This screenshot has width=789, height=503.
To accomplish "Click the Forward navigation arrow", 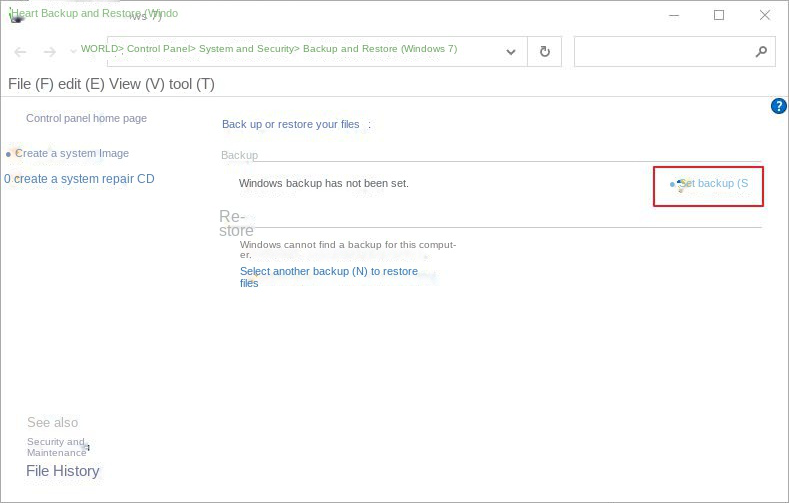I will click(49, 52).
